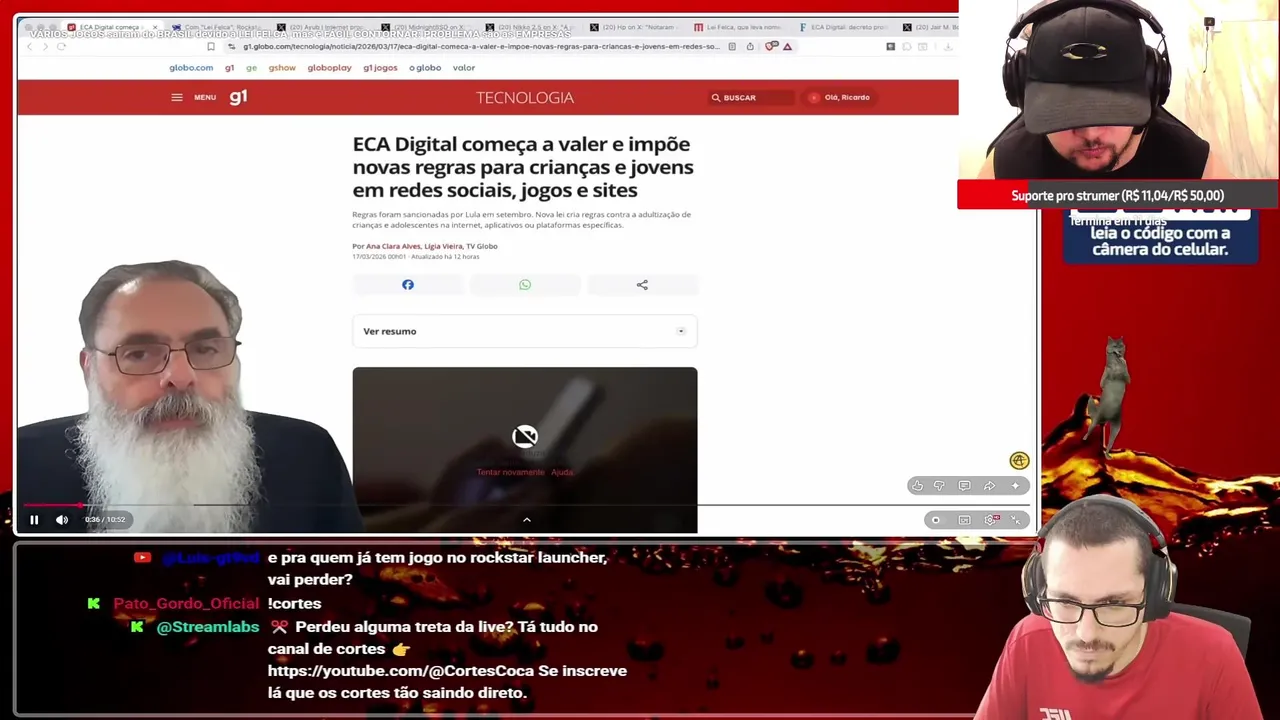Pause the video with the pause button
The width and height of the screenshot is (1280, 720).
click(x=34, y=519)
